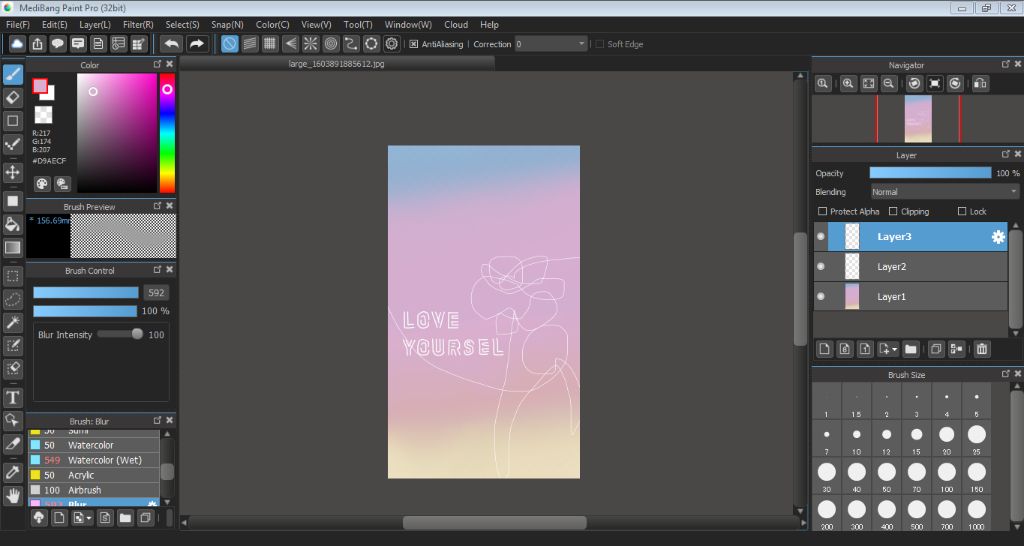Click the Redo arrow
This screenshot has width=1024, height=546.
[x=196, y=44]
